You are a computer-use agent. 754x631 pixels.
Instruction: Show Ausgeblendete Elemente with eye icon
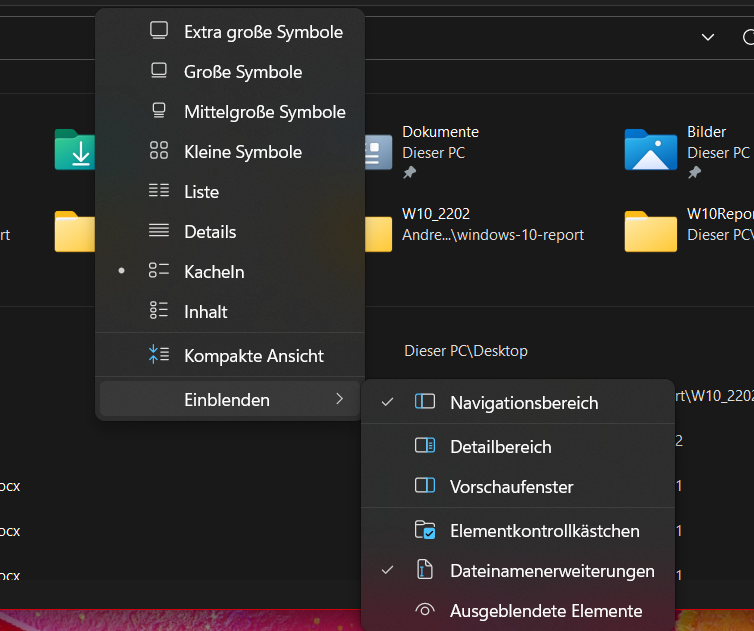518,611
